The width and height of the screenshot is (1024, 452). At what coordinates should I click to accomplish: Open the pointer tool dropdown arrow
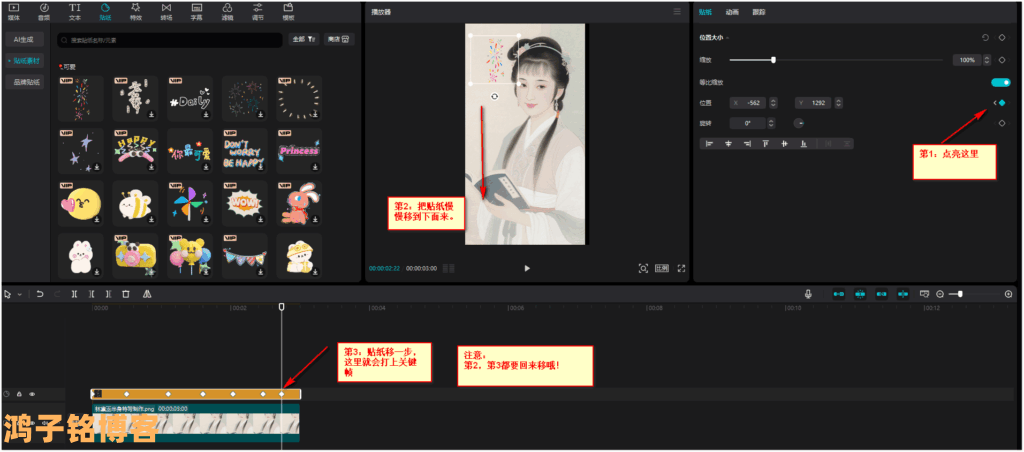18,295
